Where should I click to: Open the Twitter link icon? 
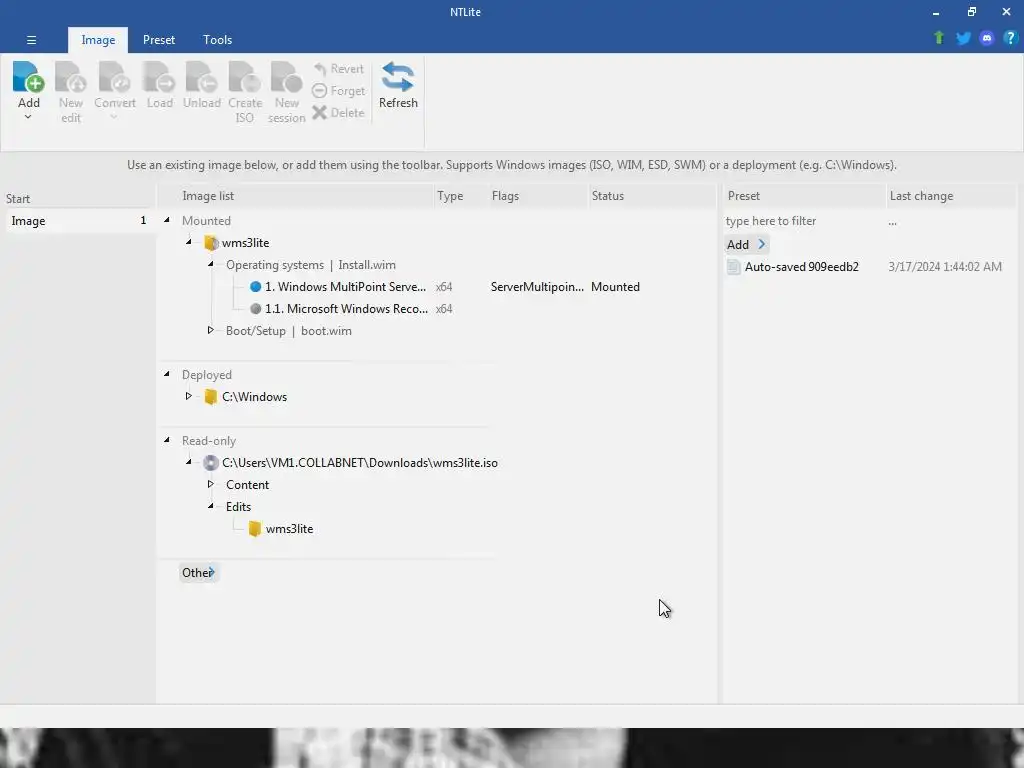[x=963, y=38]
